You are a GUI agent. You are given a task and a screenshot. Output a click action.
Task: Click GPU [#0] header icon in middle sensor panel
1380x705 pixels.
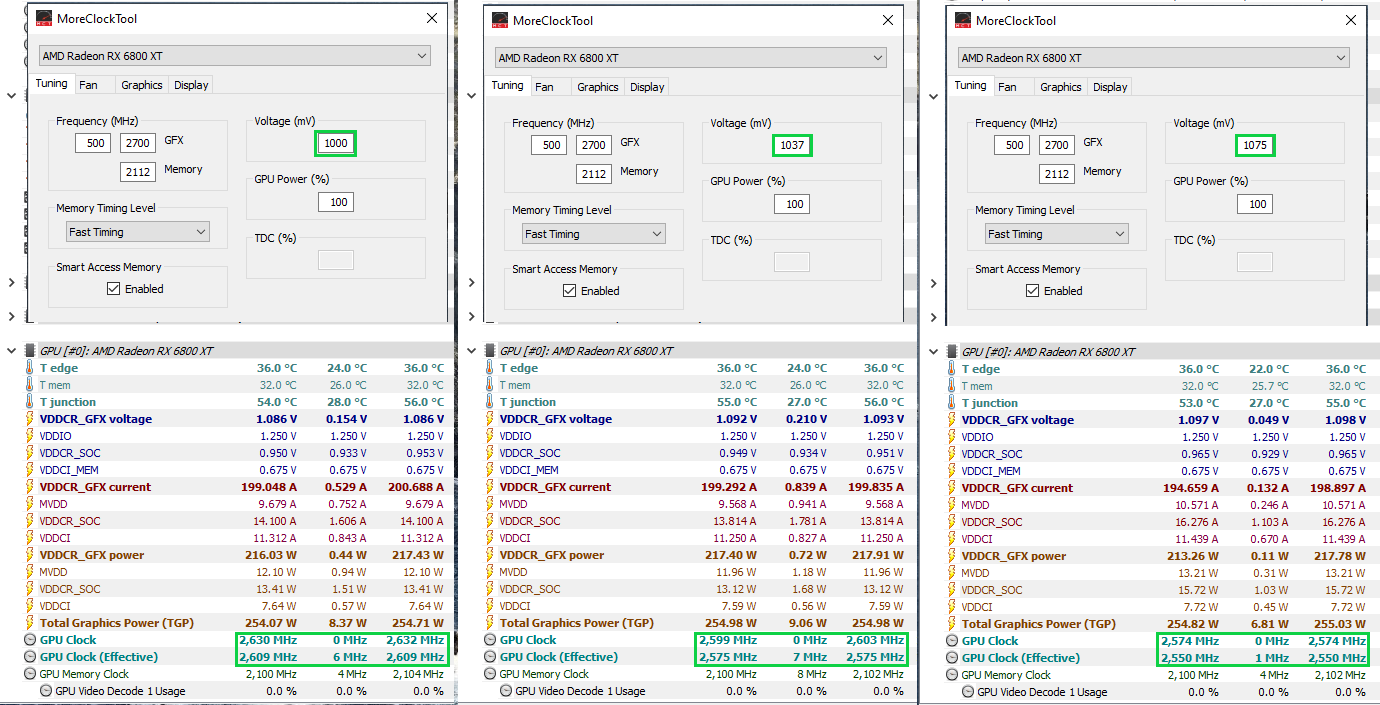click(489, 351)
